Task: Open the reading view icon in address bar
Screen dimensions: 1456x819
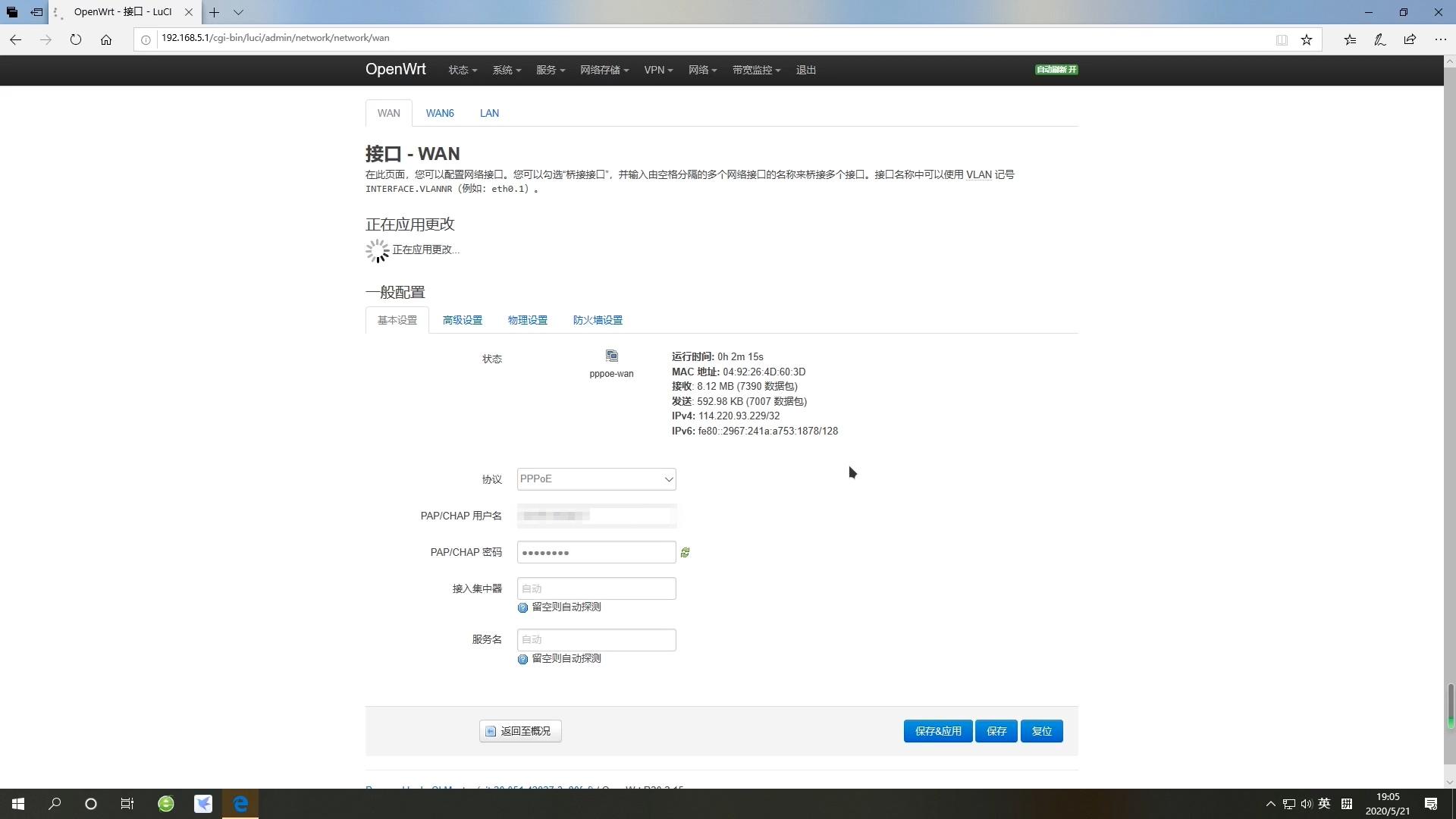Action: (x=1282, y=39)
